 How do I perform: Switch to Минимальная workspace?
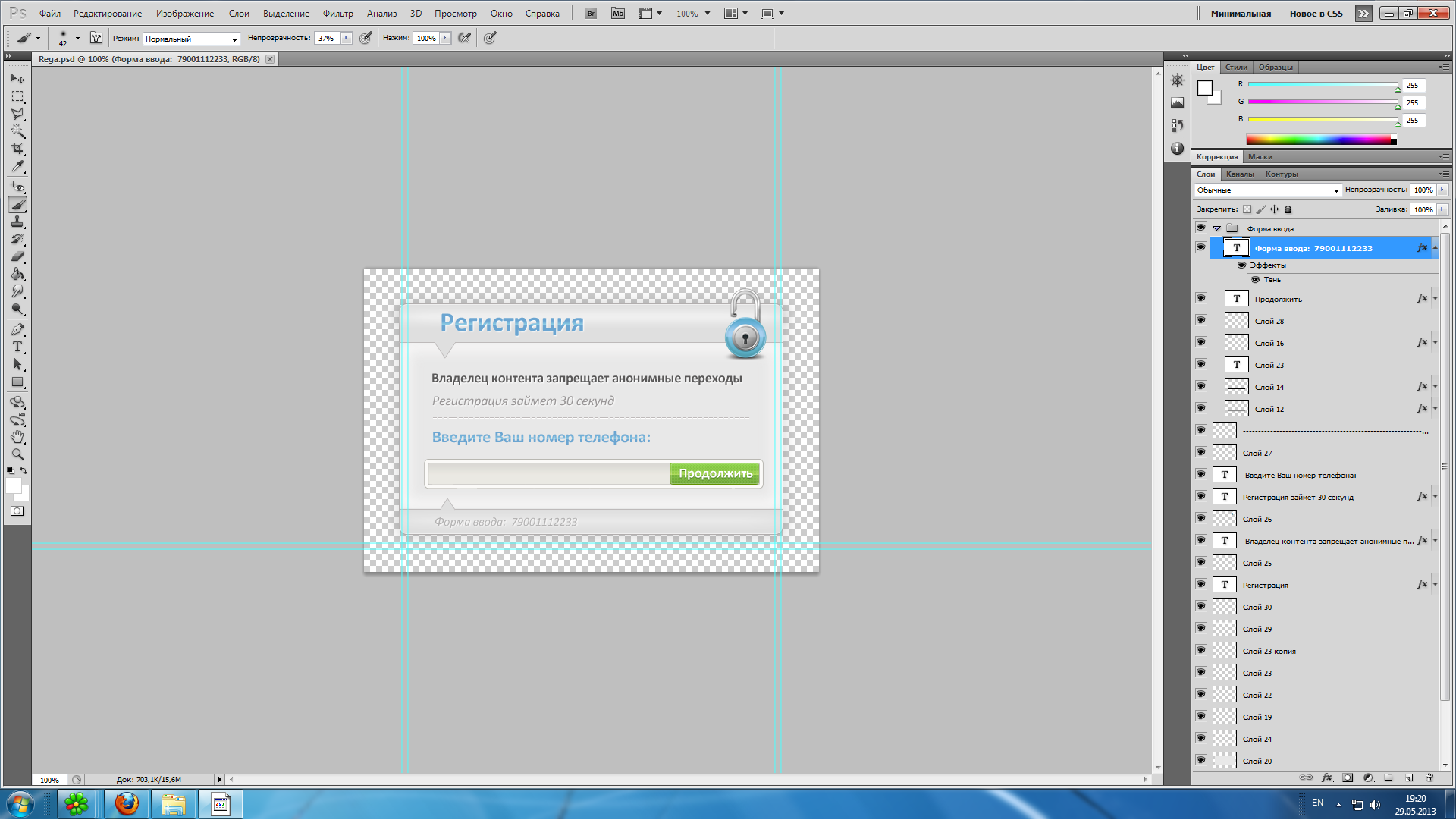click(1241, 14)
